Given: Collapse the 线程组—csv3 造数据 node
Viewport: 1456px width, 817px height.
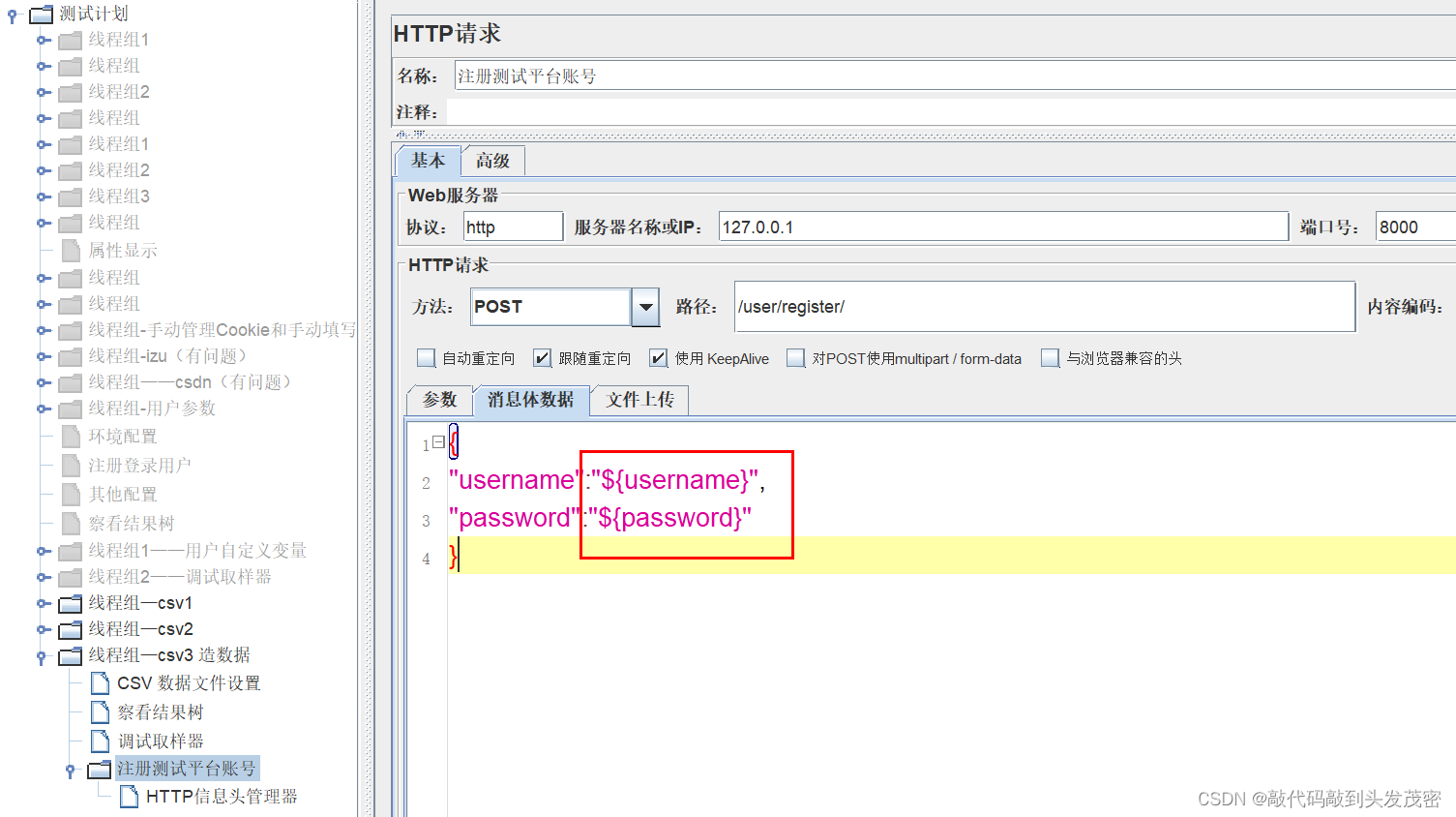Looking at the screenshot, I should [41, 657].
